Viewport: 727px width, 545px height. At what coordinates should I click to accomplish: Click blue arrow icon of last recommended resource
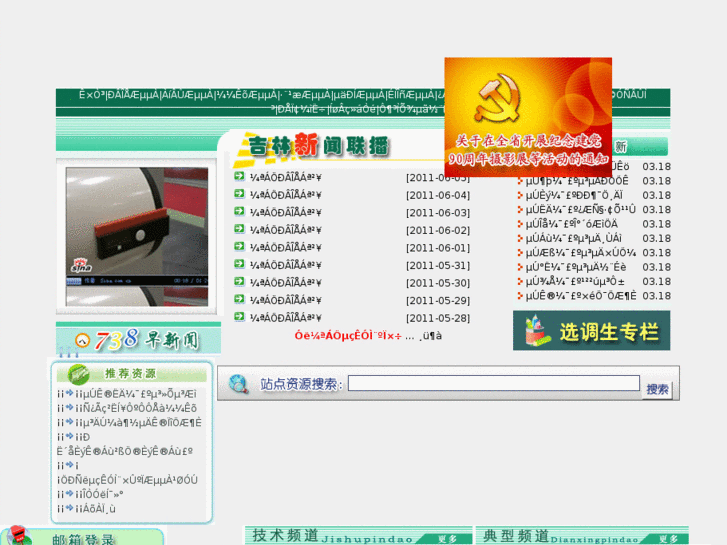[x=69, y=507]
